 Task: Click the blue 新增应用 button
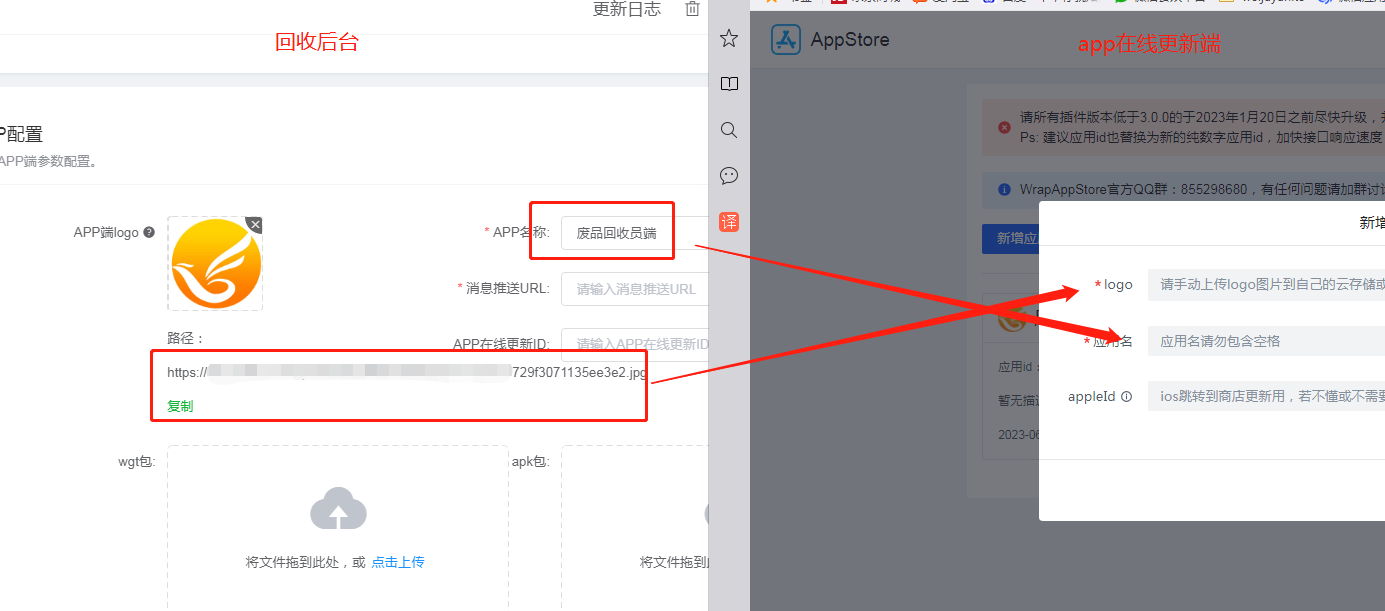tap(1011, 238)
